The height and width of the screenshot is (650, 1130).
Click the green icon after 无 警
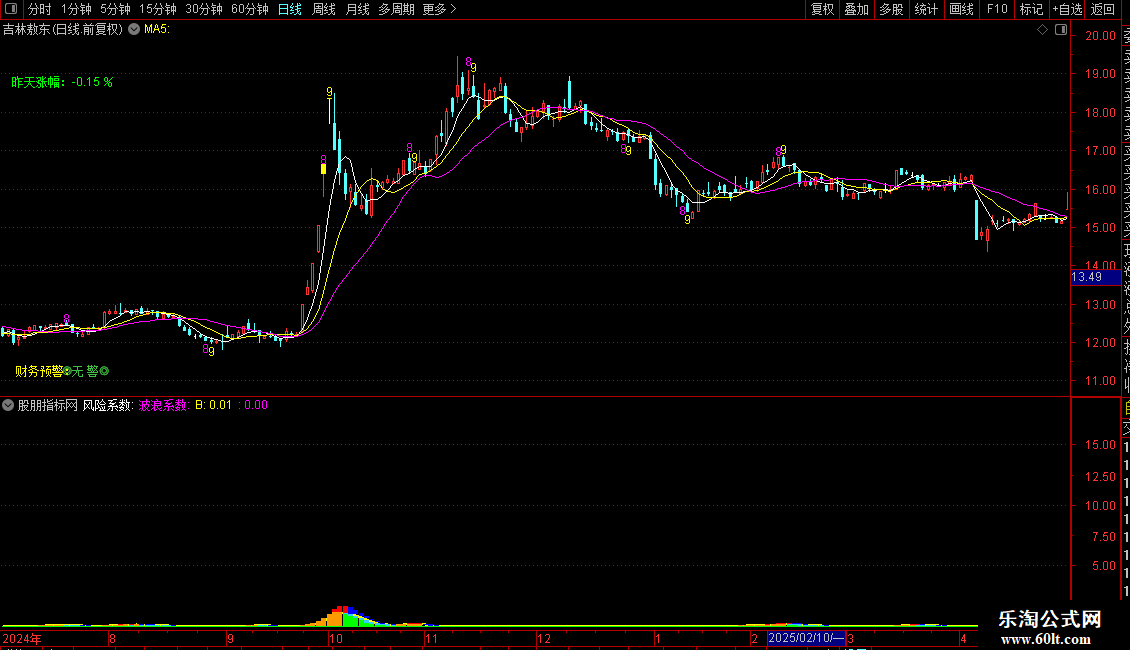104,371
